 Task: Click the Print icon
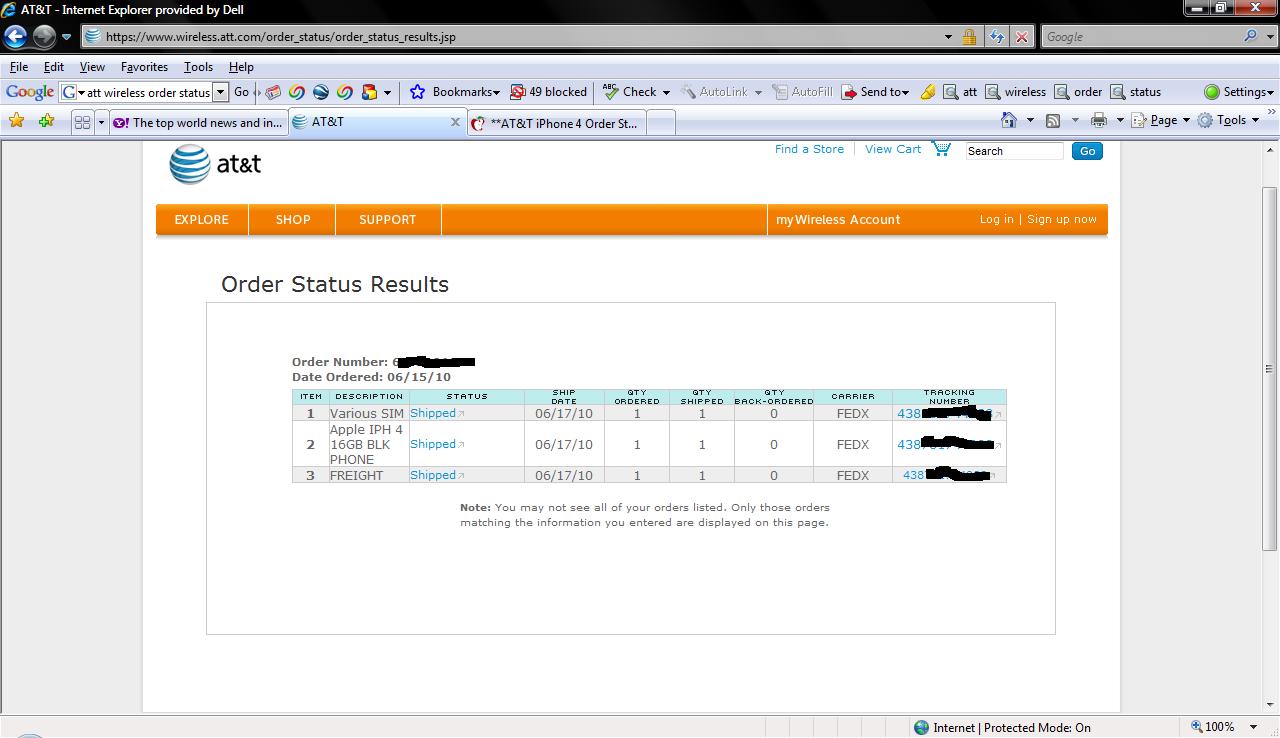pos(1099,120)
